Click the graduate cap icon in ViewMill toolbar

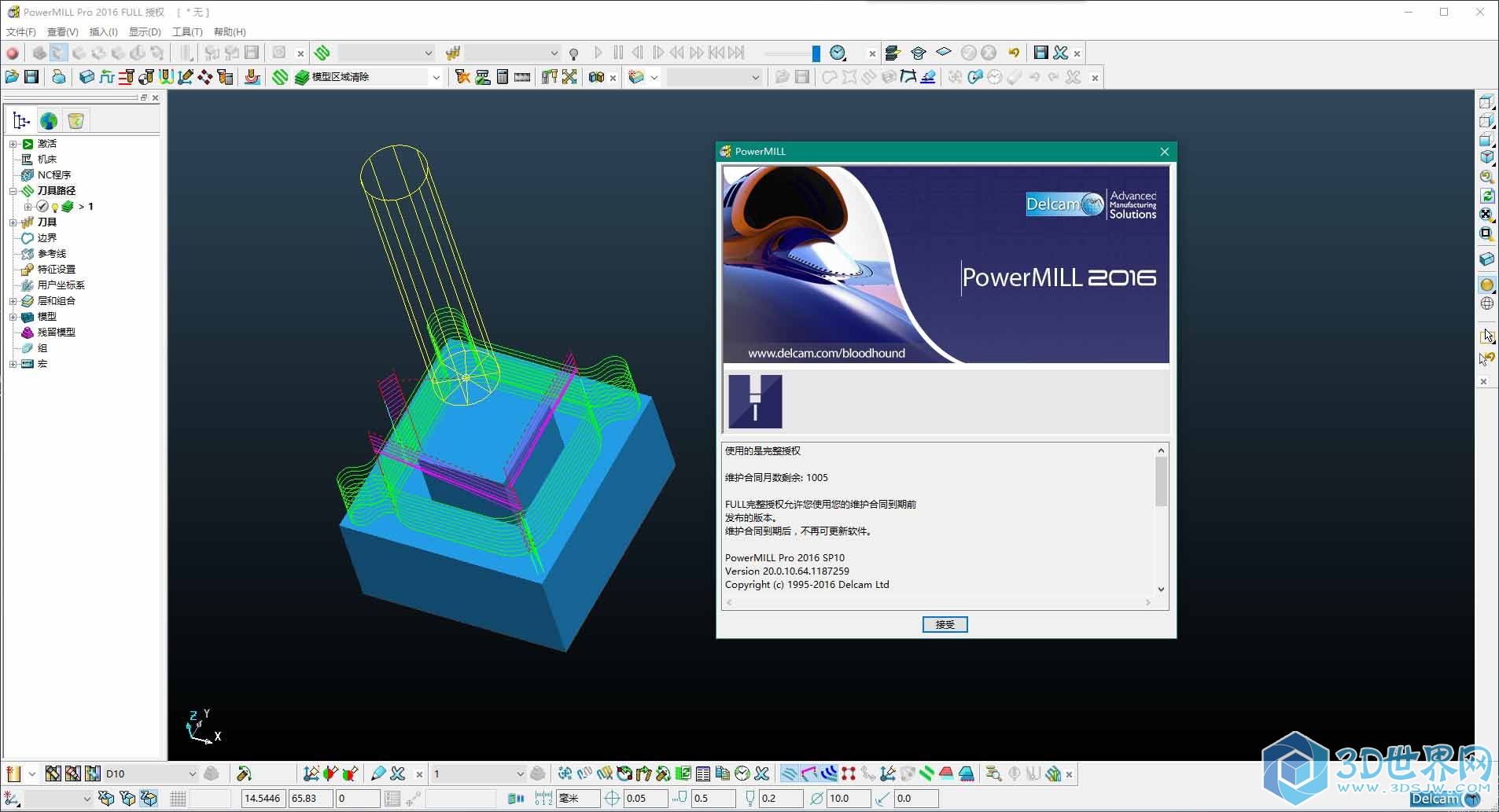point(918,53)
